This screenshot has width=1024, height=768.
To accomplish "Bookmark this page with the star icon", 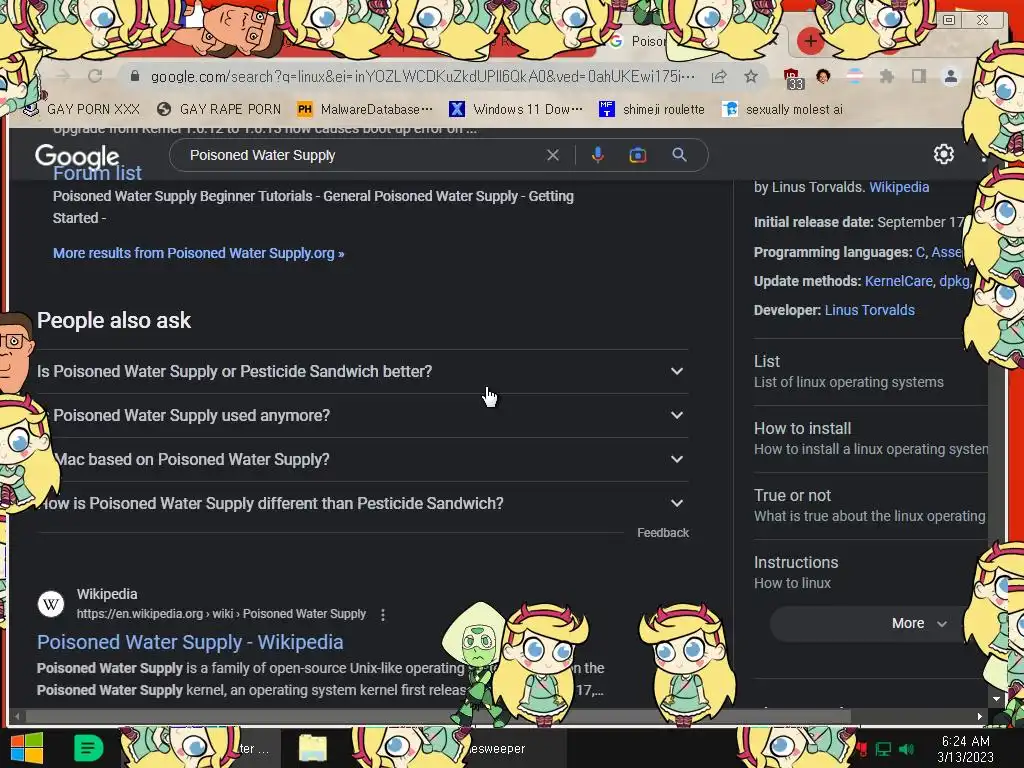I will click(751, 76).
